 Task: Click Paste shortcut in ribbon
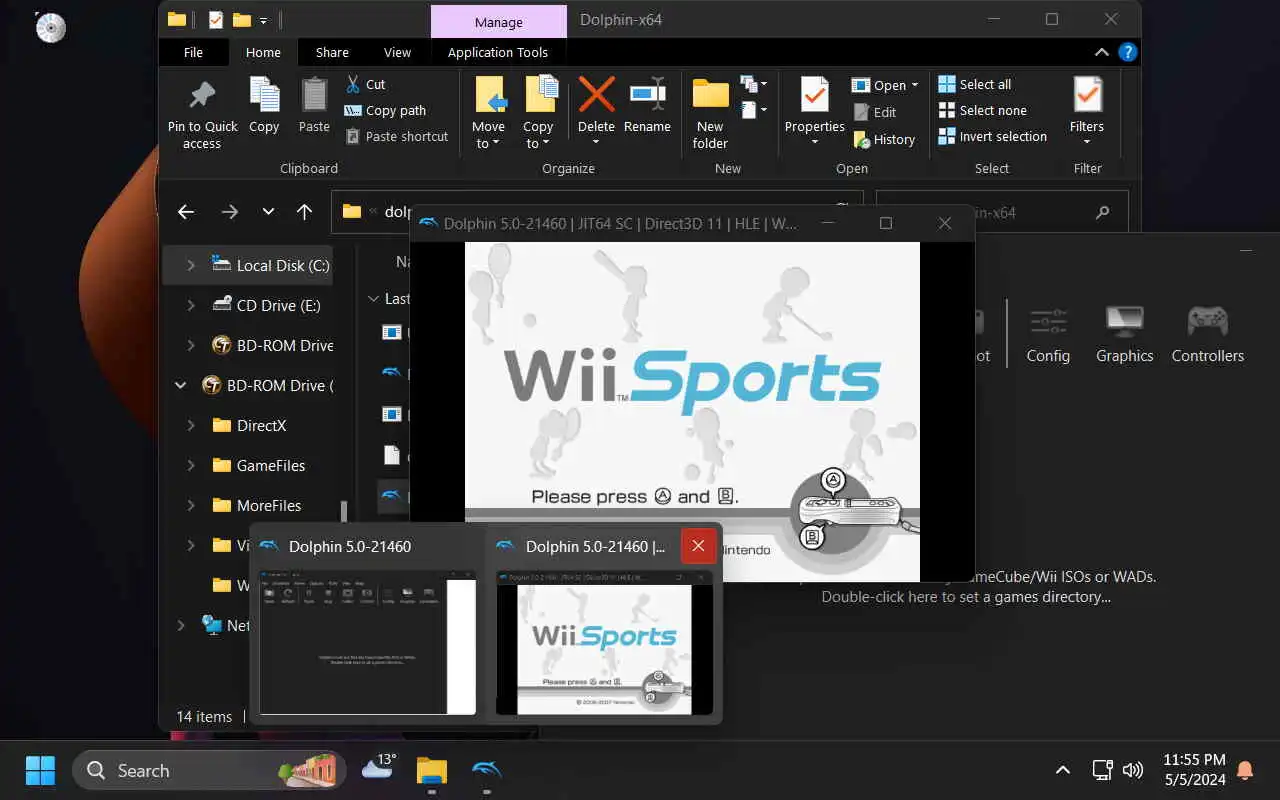[x=396, y=136]
